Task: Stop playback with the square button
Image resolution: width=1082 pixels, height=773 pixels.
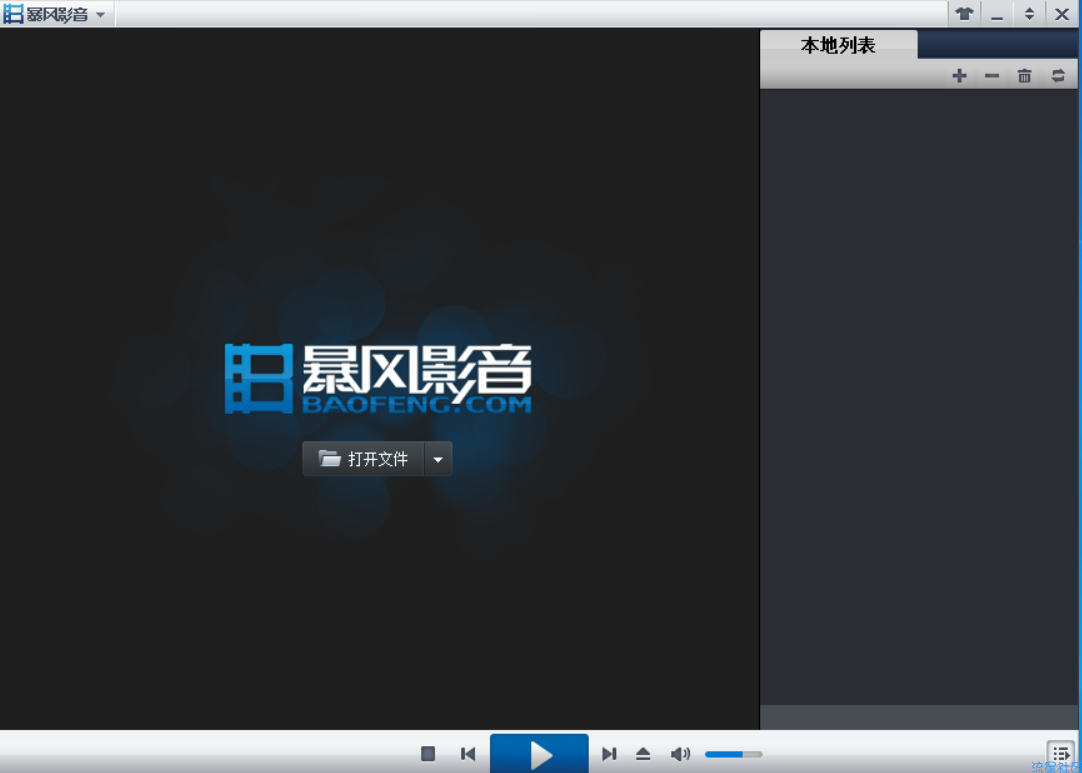Action: tap(428, 754)
